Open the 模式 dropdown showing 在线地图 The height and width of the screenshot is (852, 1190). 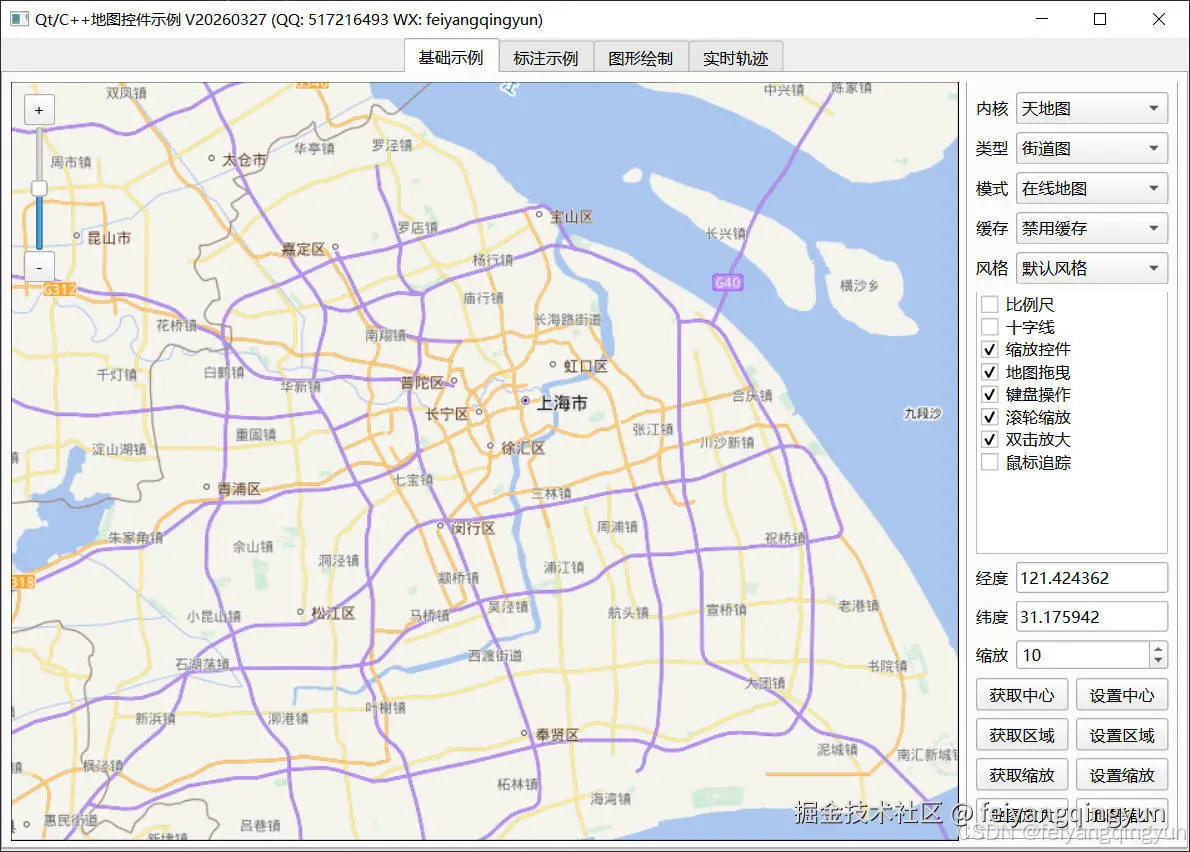tap(1091, 188)
